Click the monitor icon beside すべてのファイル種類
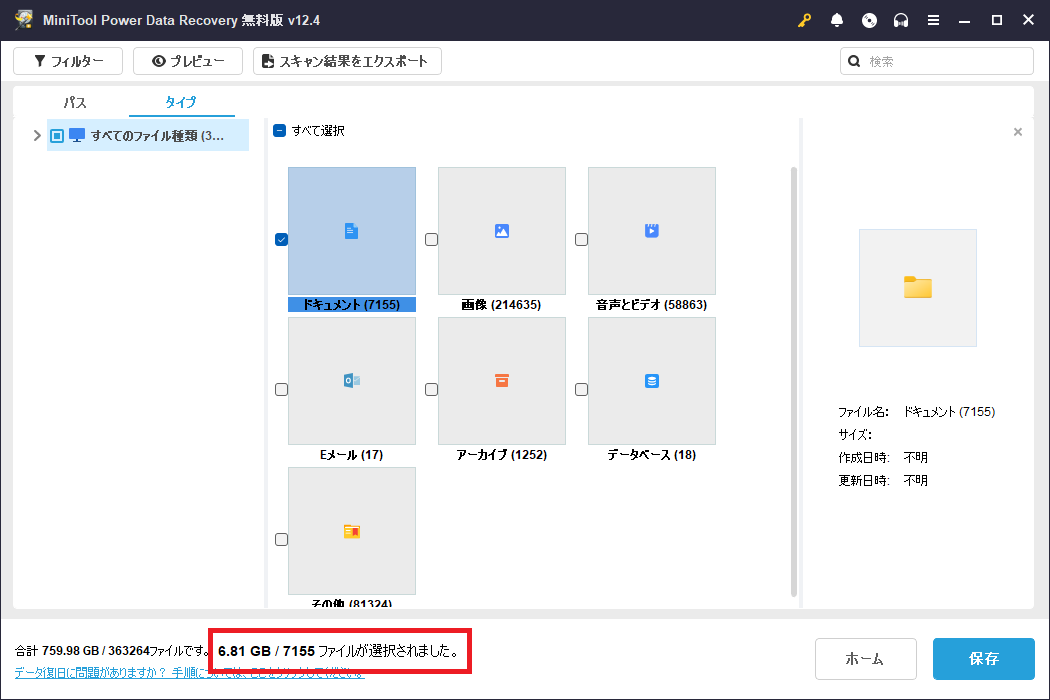The height and width of the screenshot is (700, 1050). tap(77, 135)
